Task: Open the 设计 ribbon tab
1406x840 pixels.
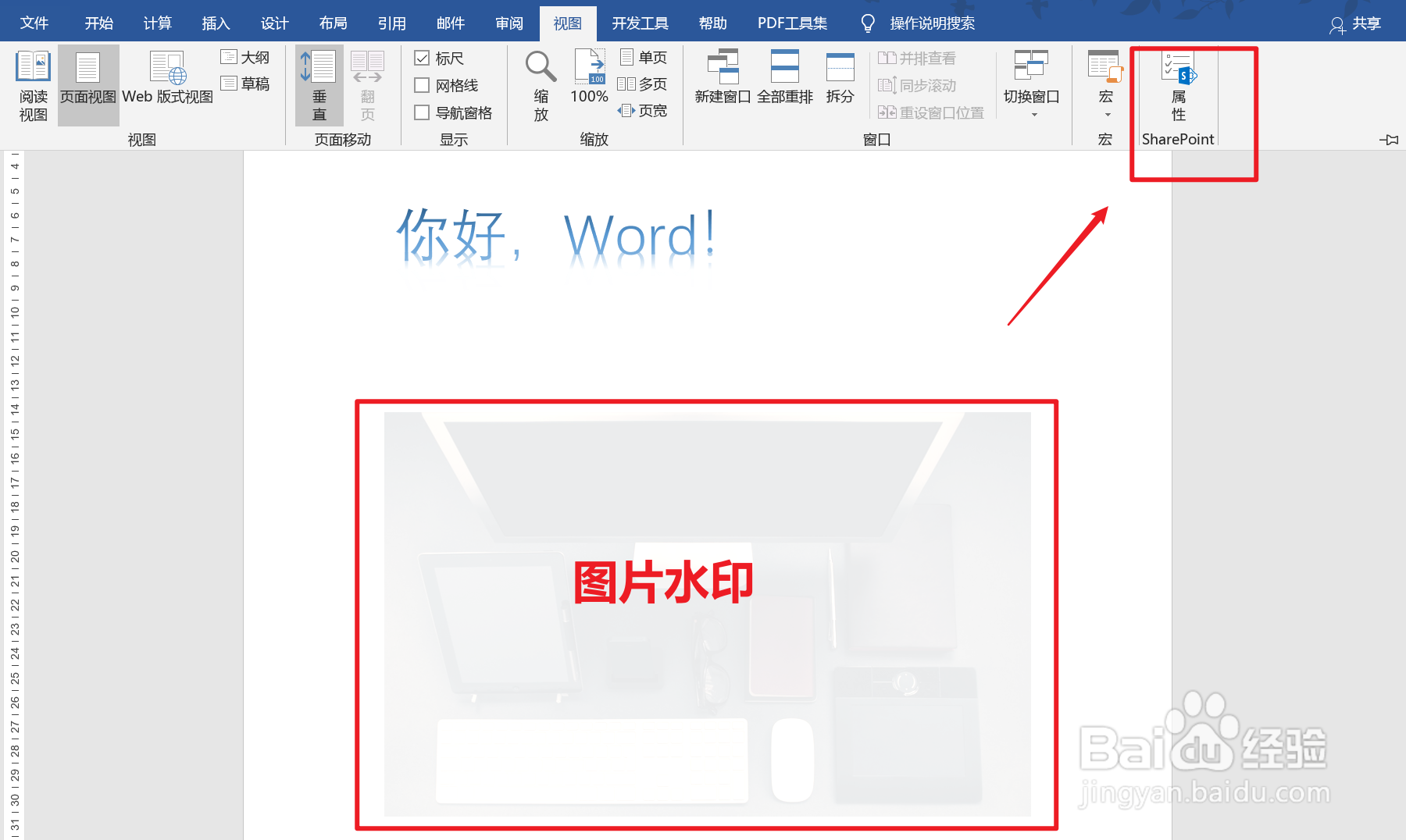Action: tap(274, 23)
